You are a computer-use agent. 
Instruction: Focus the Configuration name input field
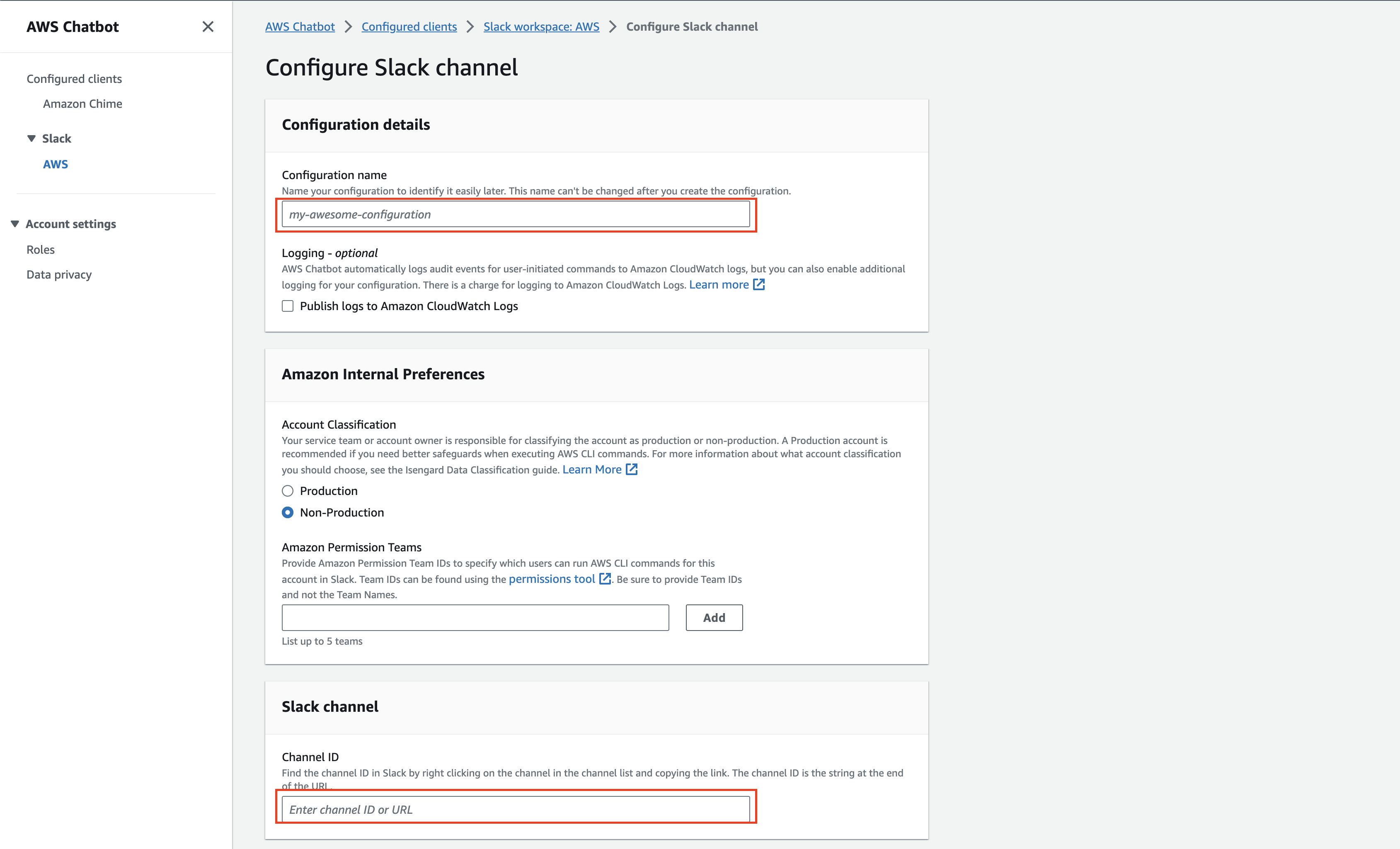click(x=515, y=215)
